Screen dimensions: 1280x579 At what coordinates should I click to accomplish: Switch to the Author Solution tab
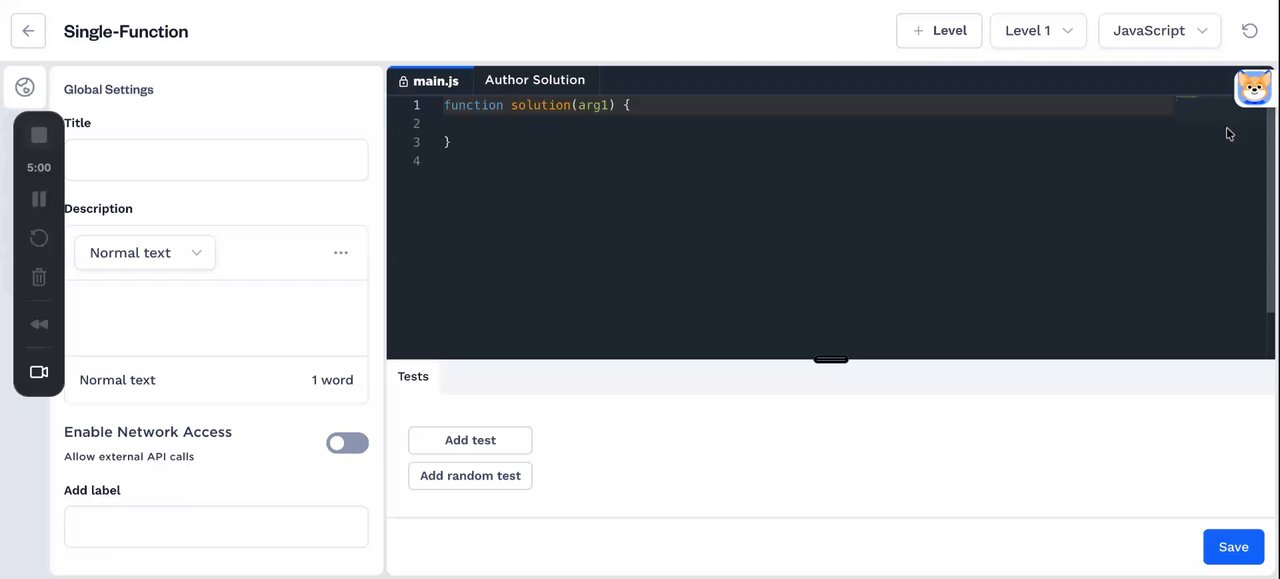pyautogui.click(x=535, y=80)
